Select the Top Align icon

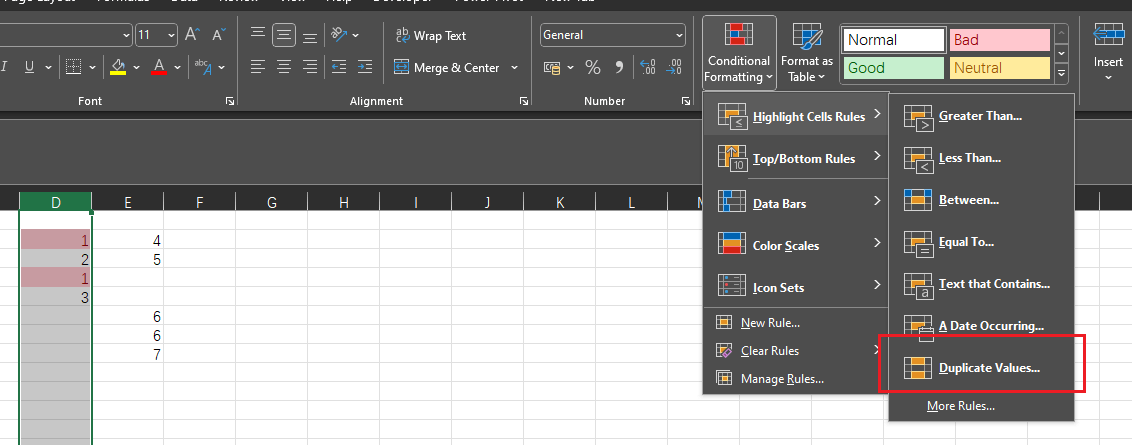point(258,35)
